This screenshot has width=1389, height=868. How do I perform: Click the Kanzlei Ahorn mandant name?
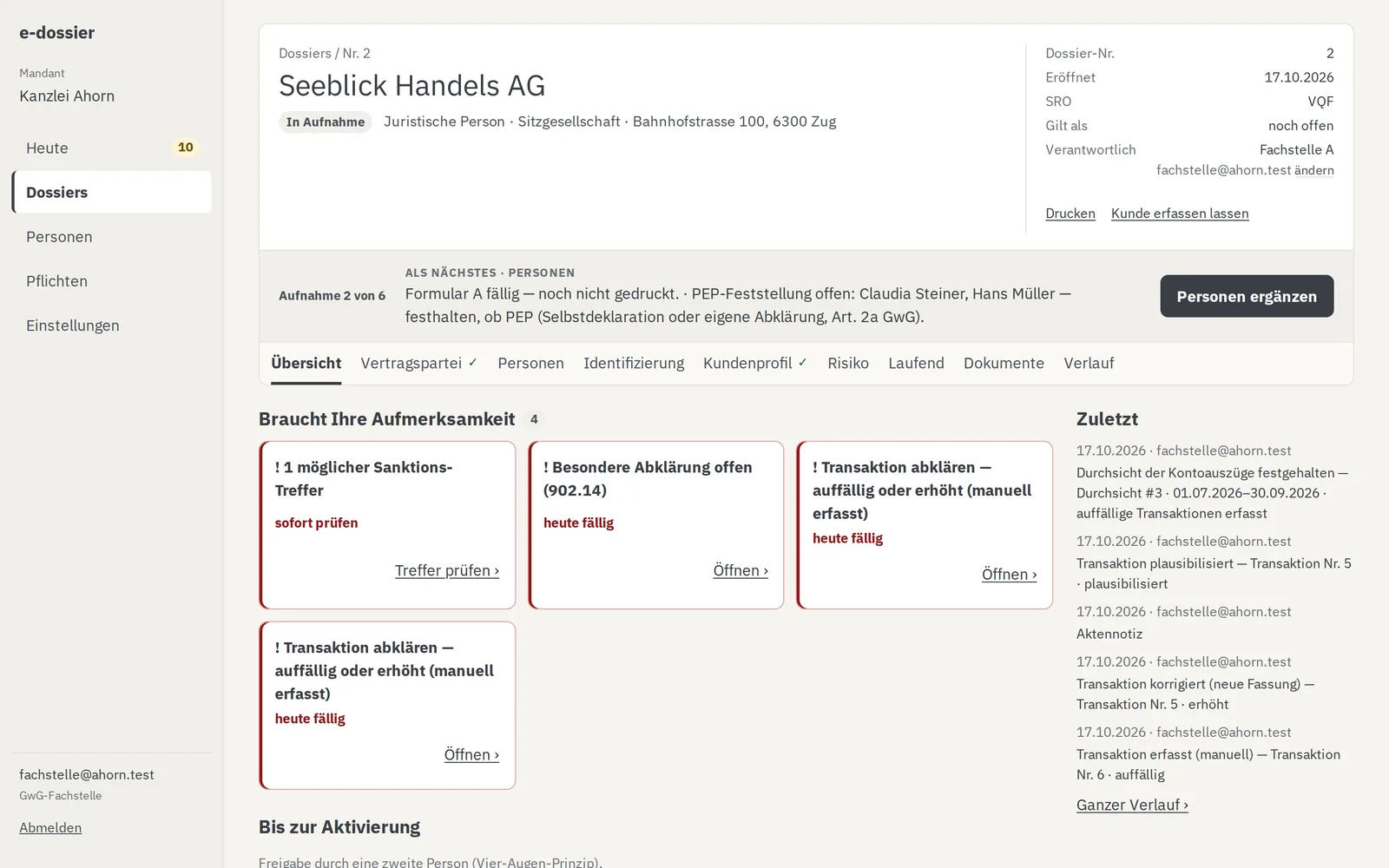tap(67, 95)
